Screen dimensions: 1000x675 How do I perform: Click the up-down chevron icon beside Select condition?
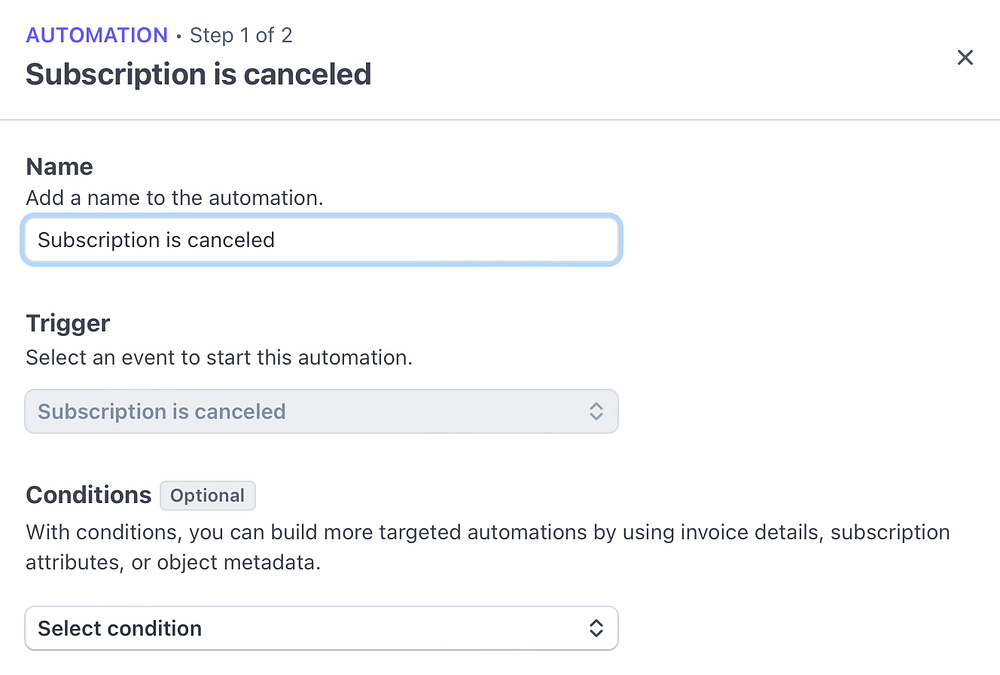pyautogui.click(x=596, y=629)
